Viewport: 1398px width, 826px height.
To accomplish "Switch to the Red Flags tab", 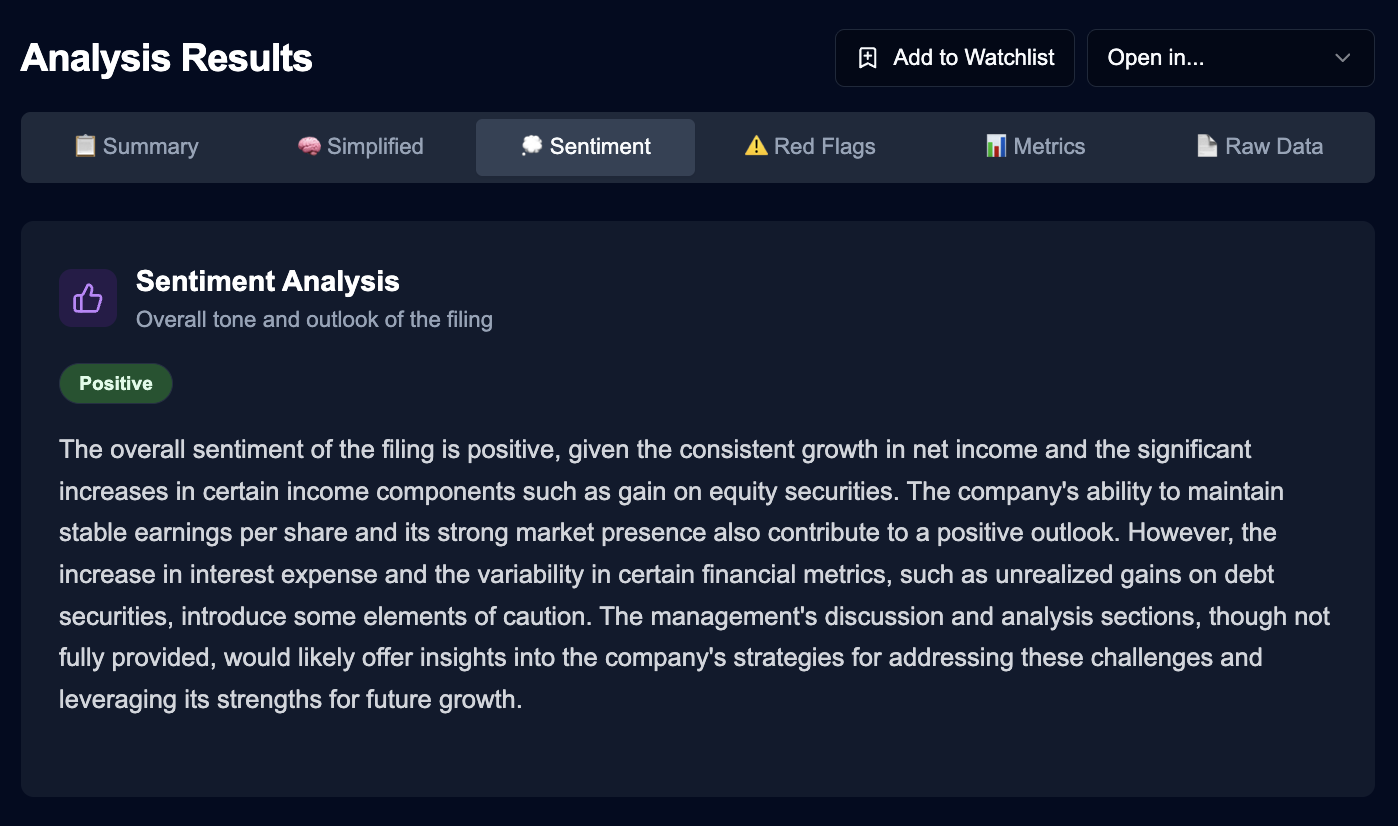I will [809, 146].
